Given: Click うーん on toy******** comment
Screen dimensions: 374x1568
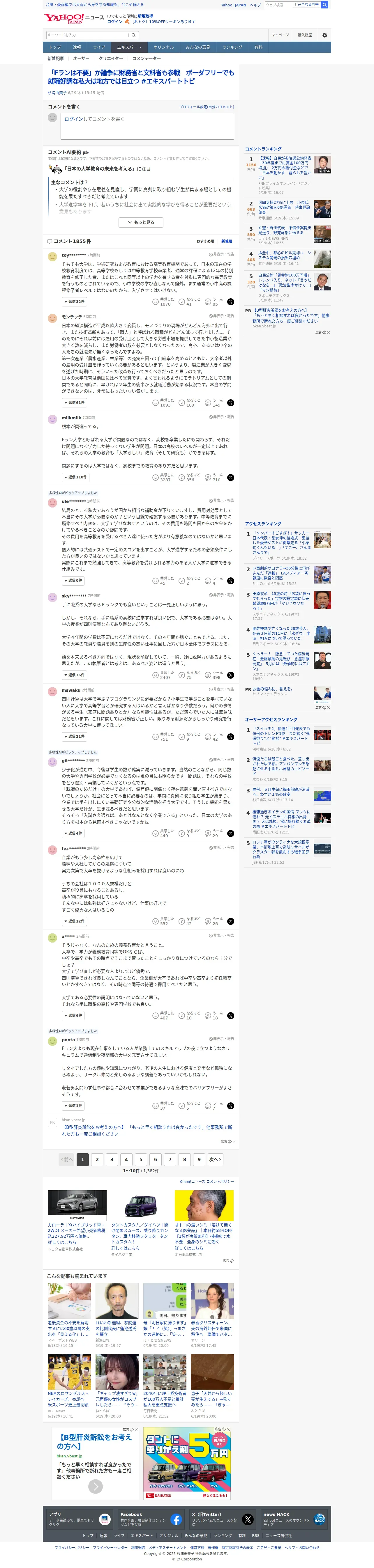Looking at the screenshot, I should point(213,302).
